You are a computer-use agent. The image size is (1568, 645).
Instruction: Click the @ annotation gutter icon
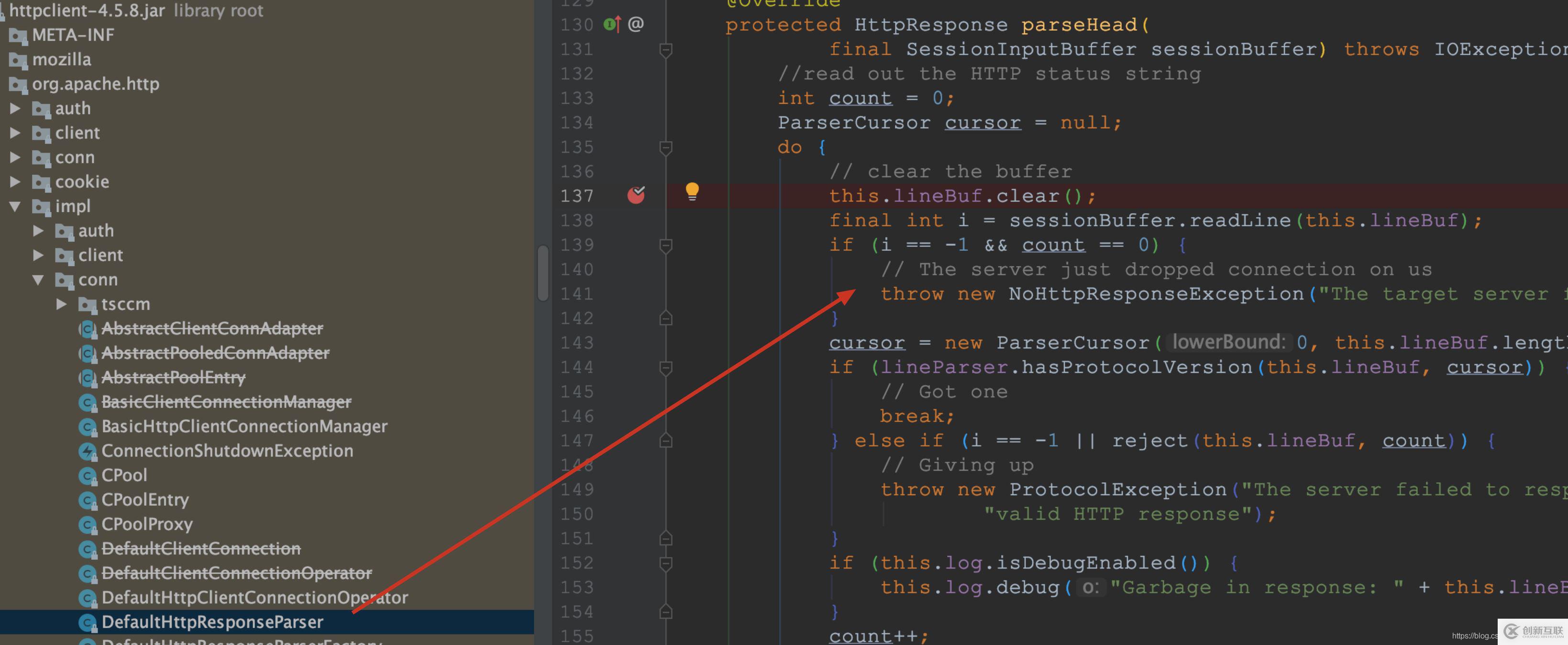point(636,24)
